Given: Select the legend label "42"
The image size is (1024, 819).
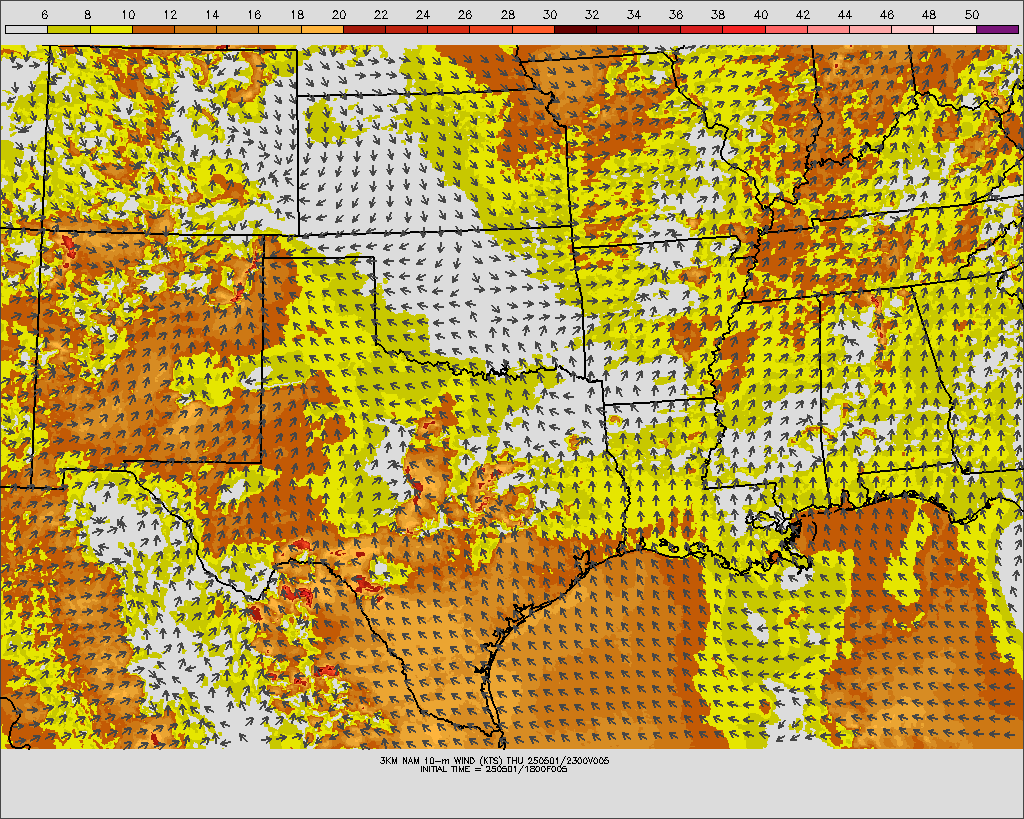Looking at the screenshot, I should pos(803,15).
